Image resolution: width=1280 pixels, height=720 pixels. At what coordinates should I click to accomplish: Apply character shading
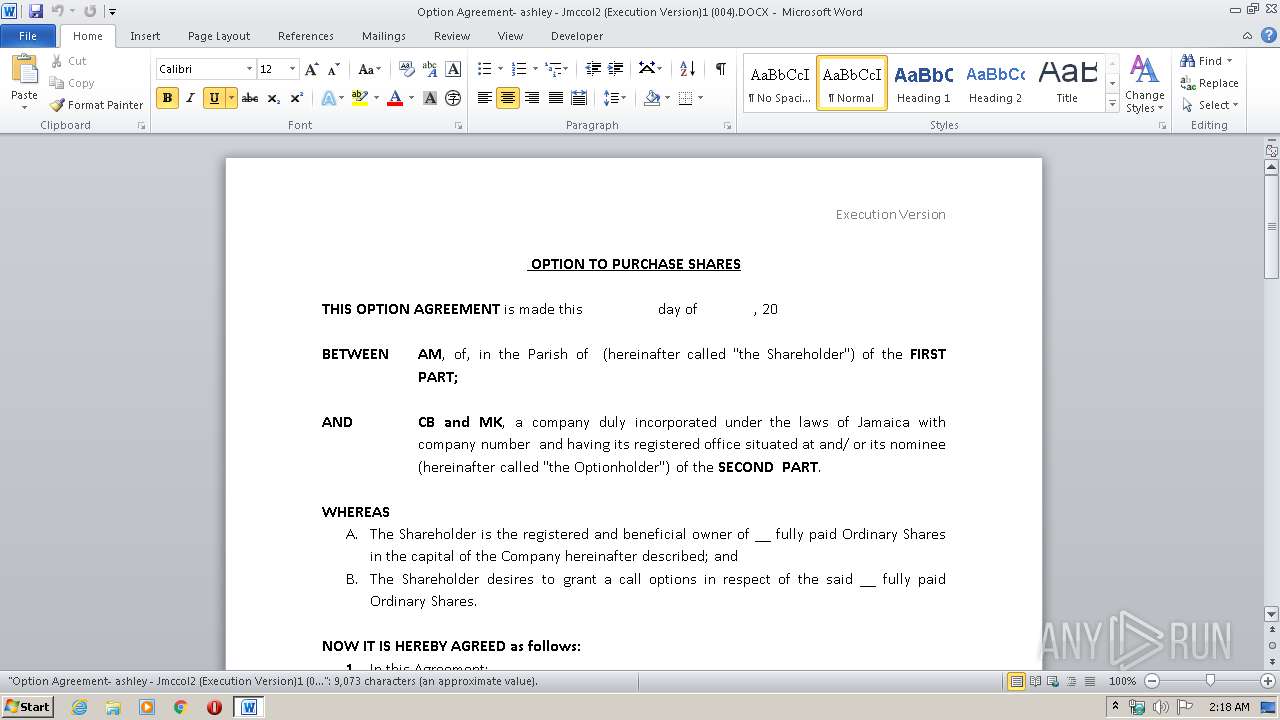[x=430, y=98]
